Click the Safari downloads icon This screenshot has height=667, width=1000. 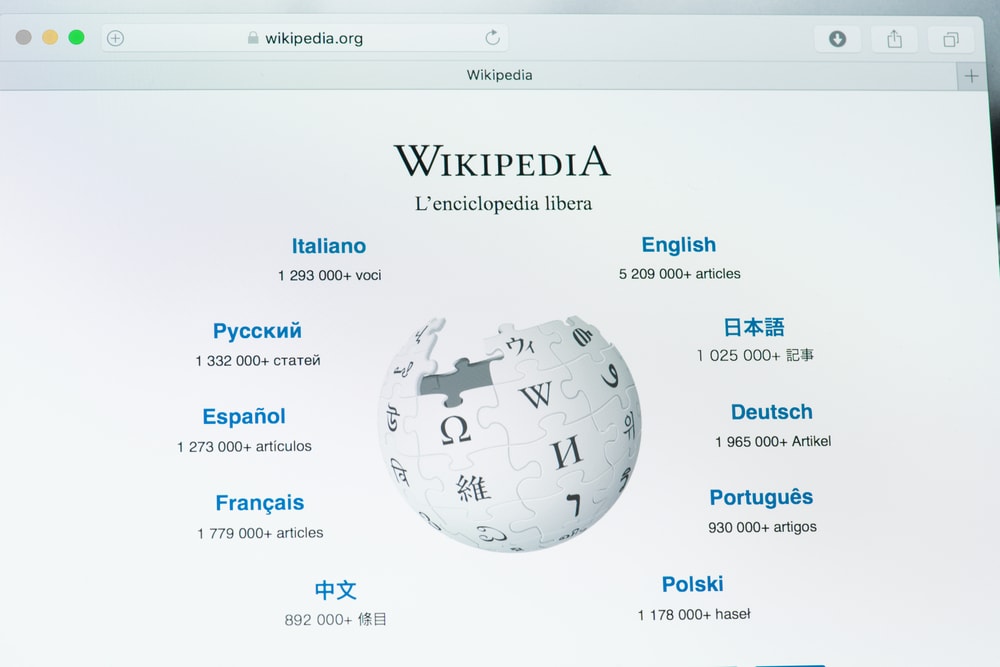(837, 39)
